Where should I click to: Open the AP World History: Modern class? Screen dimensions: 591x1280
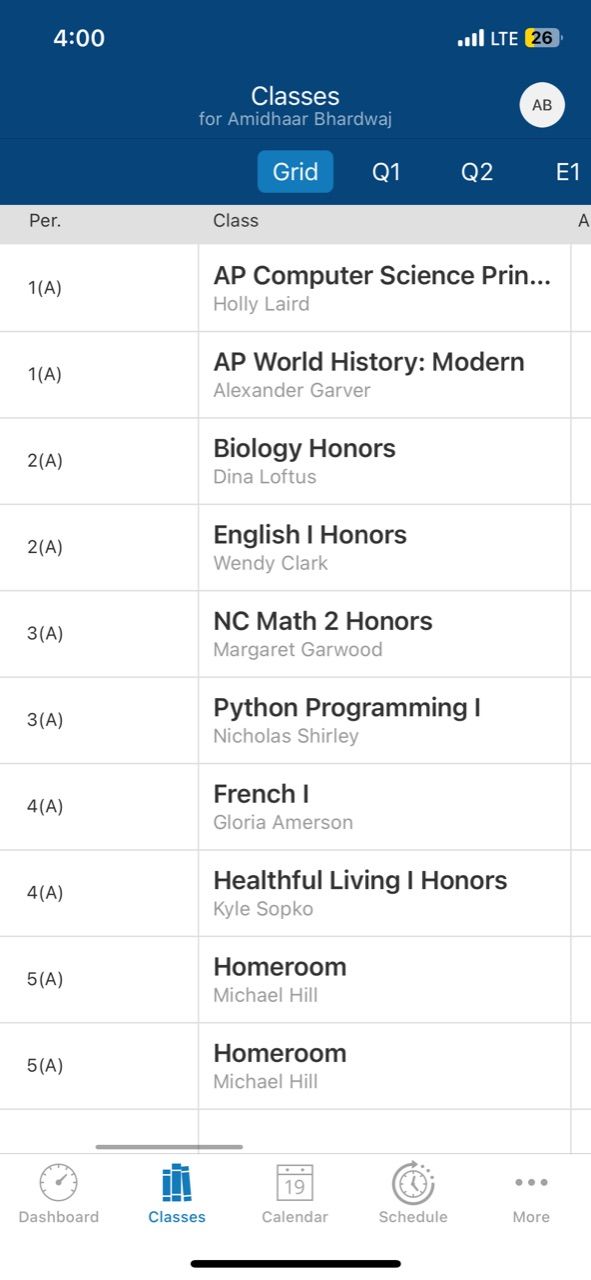pos(385,375)
